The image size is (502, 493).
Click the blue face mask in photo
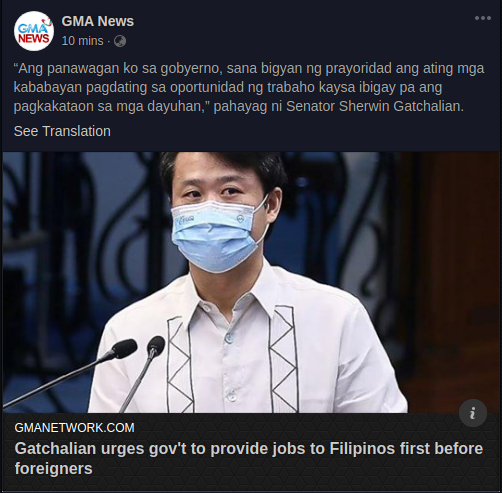click(x=217, y=233)
